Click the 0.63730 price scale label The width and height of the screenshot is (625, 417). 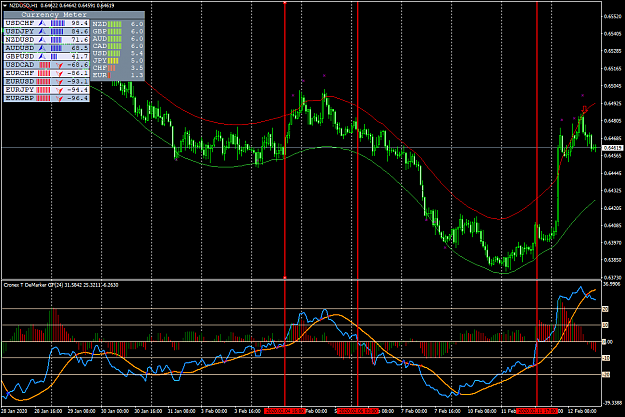[613, 277]
